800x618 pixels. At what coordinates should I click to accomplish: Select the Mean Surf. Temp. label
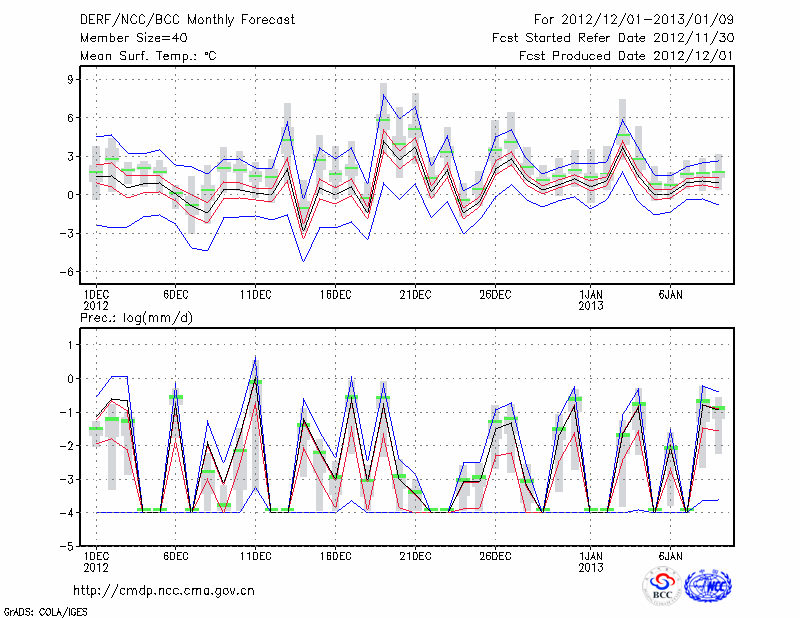147,56
